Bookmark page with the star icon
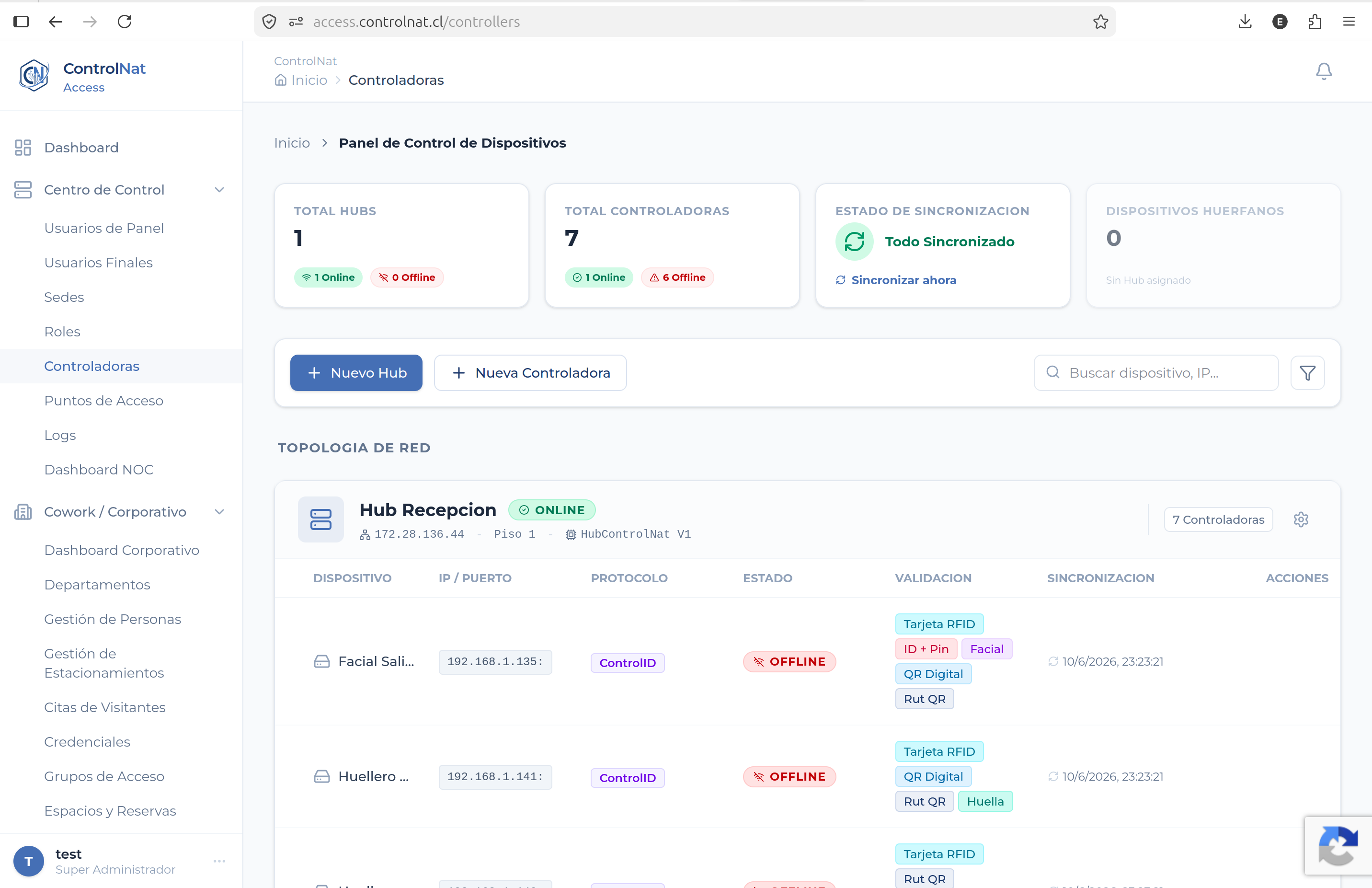1372x888 pixels. 1100,22
